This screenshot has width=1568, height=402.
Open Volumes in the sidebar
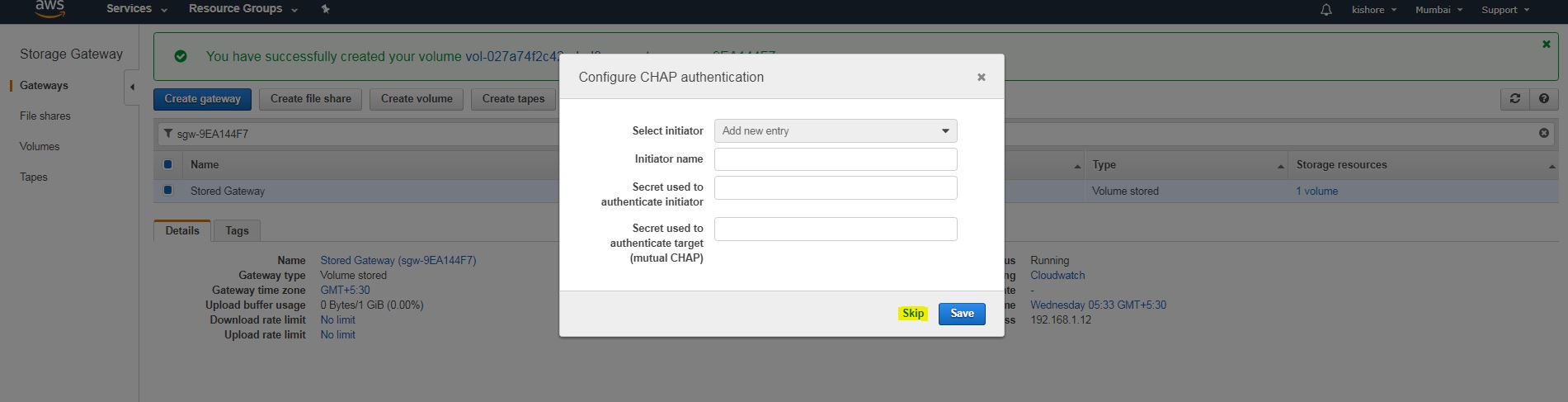(40, 146)
